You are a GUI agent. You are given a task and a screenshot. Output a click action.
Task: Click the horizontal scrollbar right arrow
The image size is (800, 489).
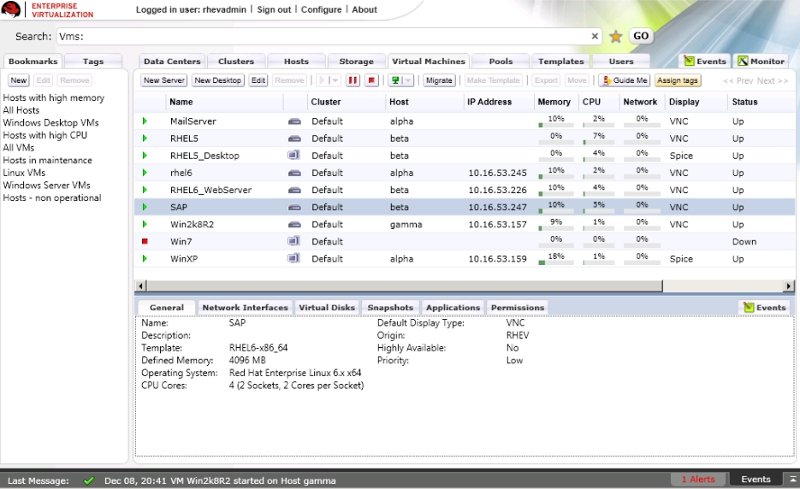pyautogui.click(x=789, y=286)
